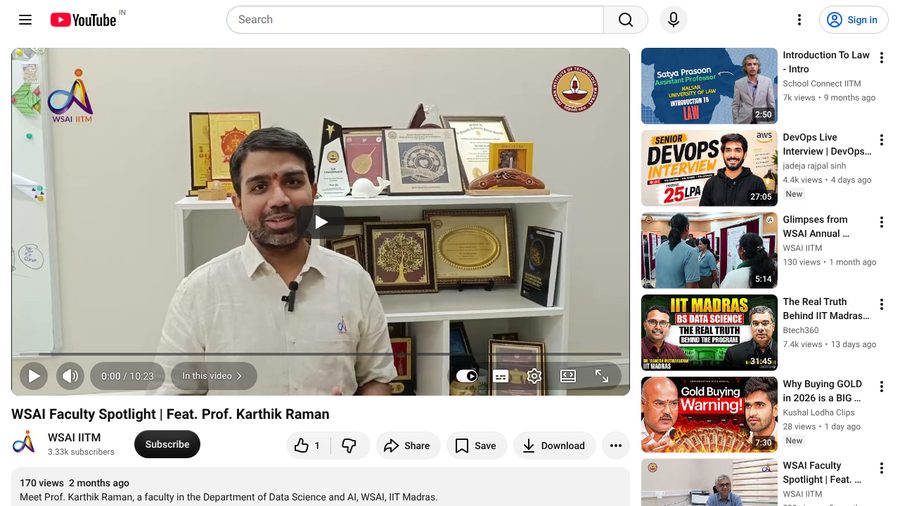Save video to playlist
The image size is (900, 506).
pos(476,445)
